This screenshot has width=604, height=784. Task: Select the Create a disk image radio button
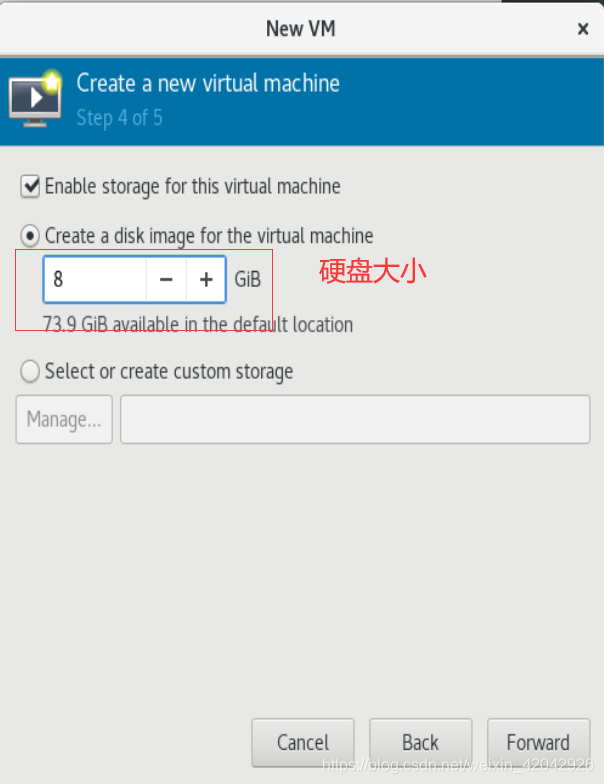point(30,236)
